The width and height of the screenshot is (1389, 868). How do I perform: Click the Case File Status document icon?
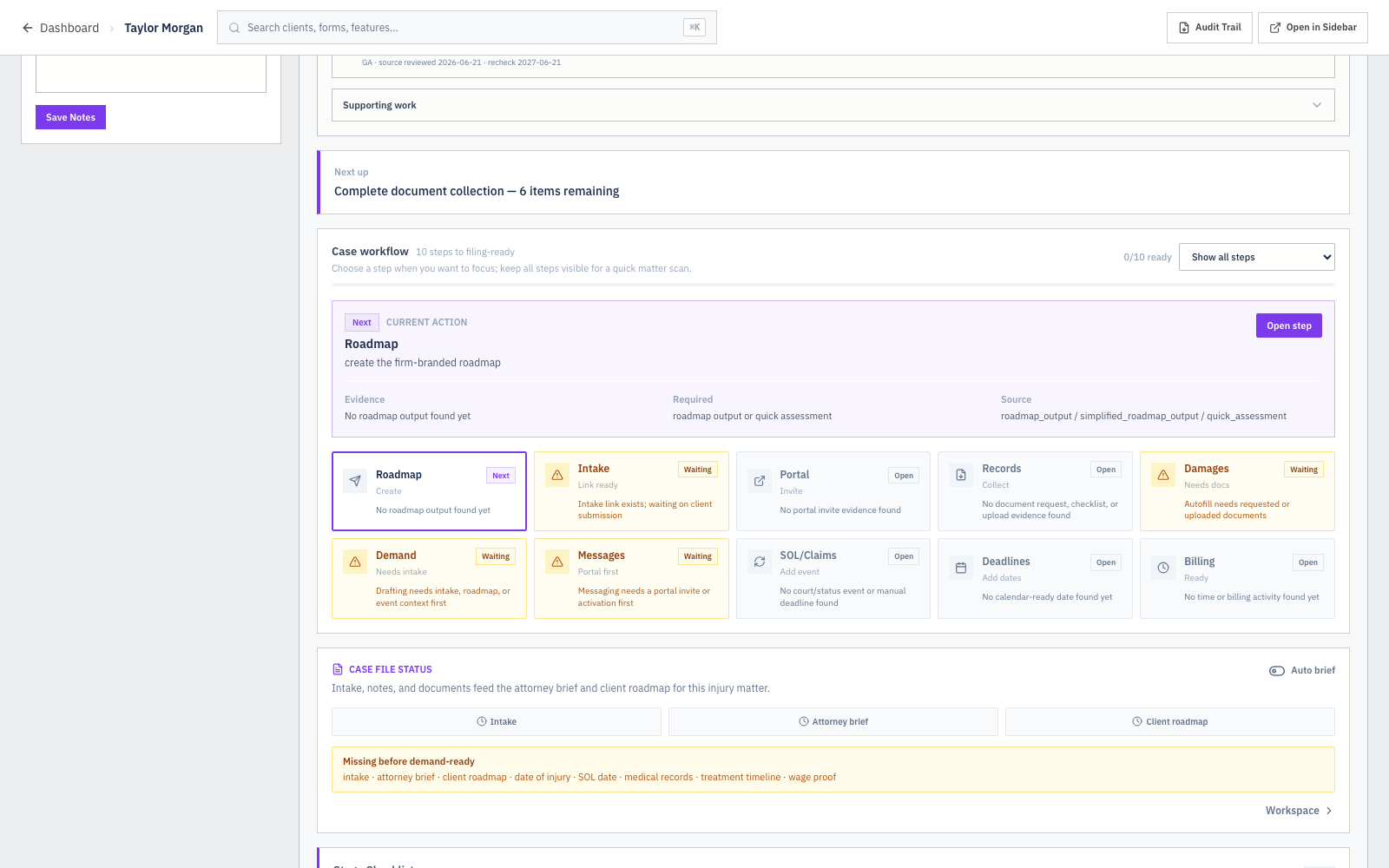click(338, 669)
